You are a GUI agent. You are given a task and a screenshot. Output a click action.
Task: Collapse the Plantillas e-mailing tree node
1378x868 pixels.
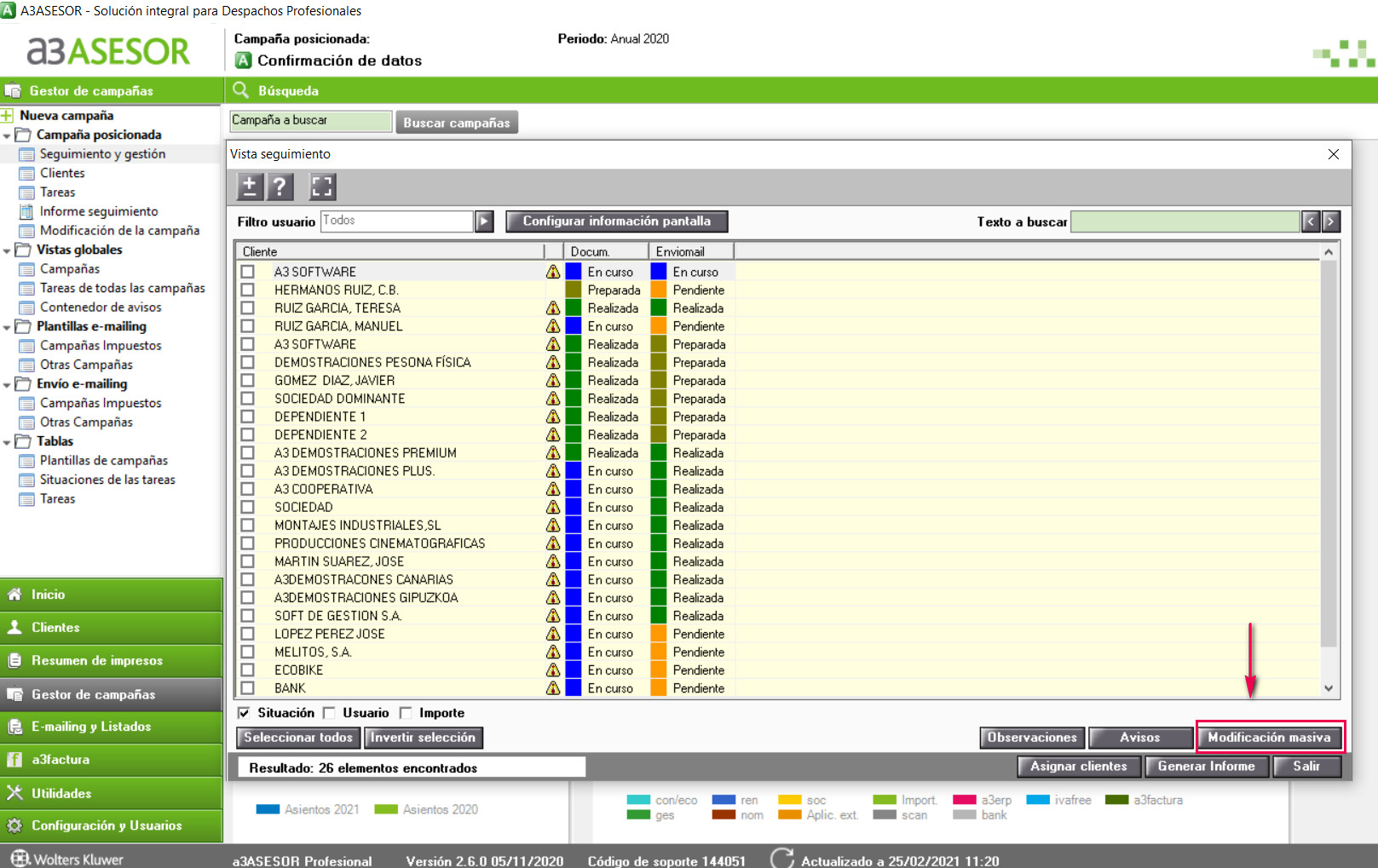click(7, 327)
